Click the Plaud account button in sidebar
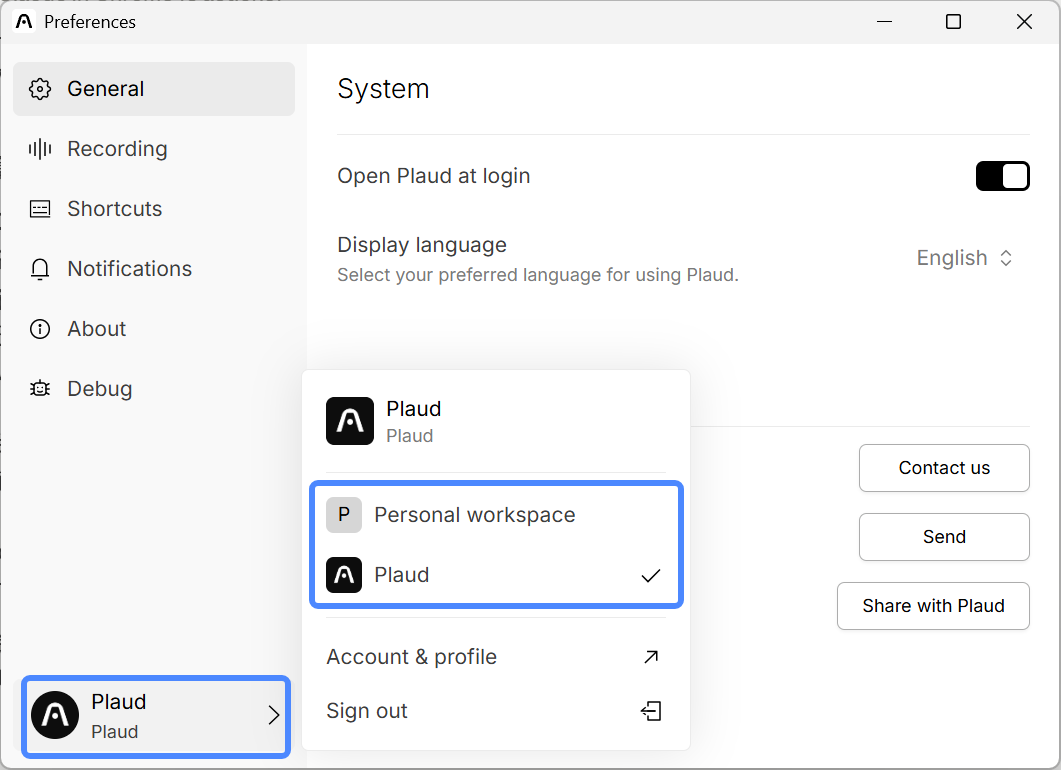Image resolution: width=1061 pixels, height=770 pixels. click(156, 717)
